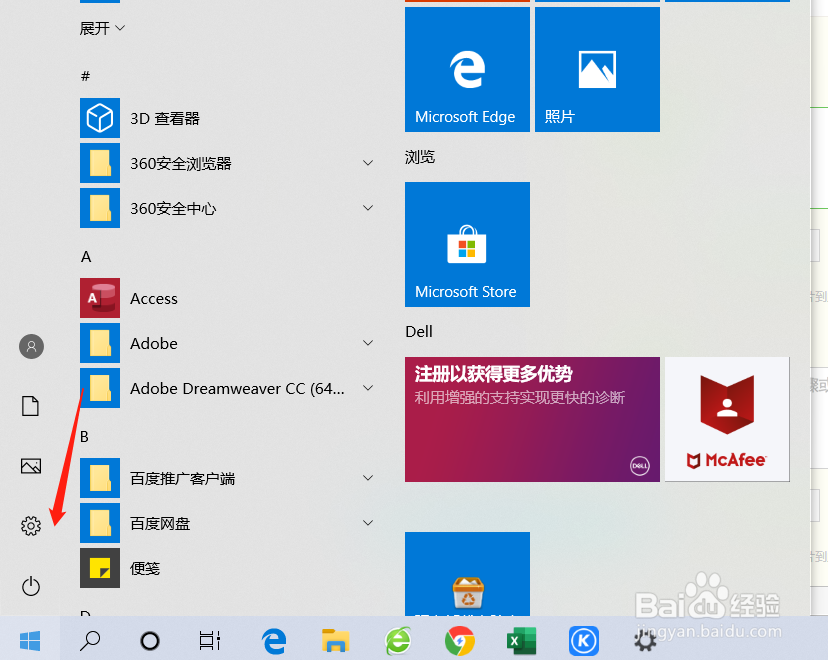The height and width of the screenshot is (660, 828).
Task: Select the user account icon
Action: coord(30,346)
